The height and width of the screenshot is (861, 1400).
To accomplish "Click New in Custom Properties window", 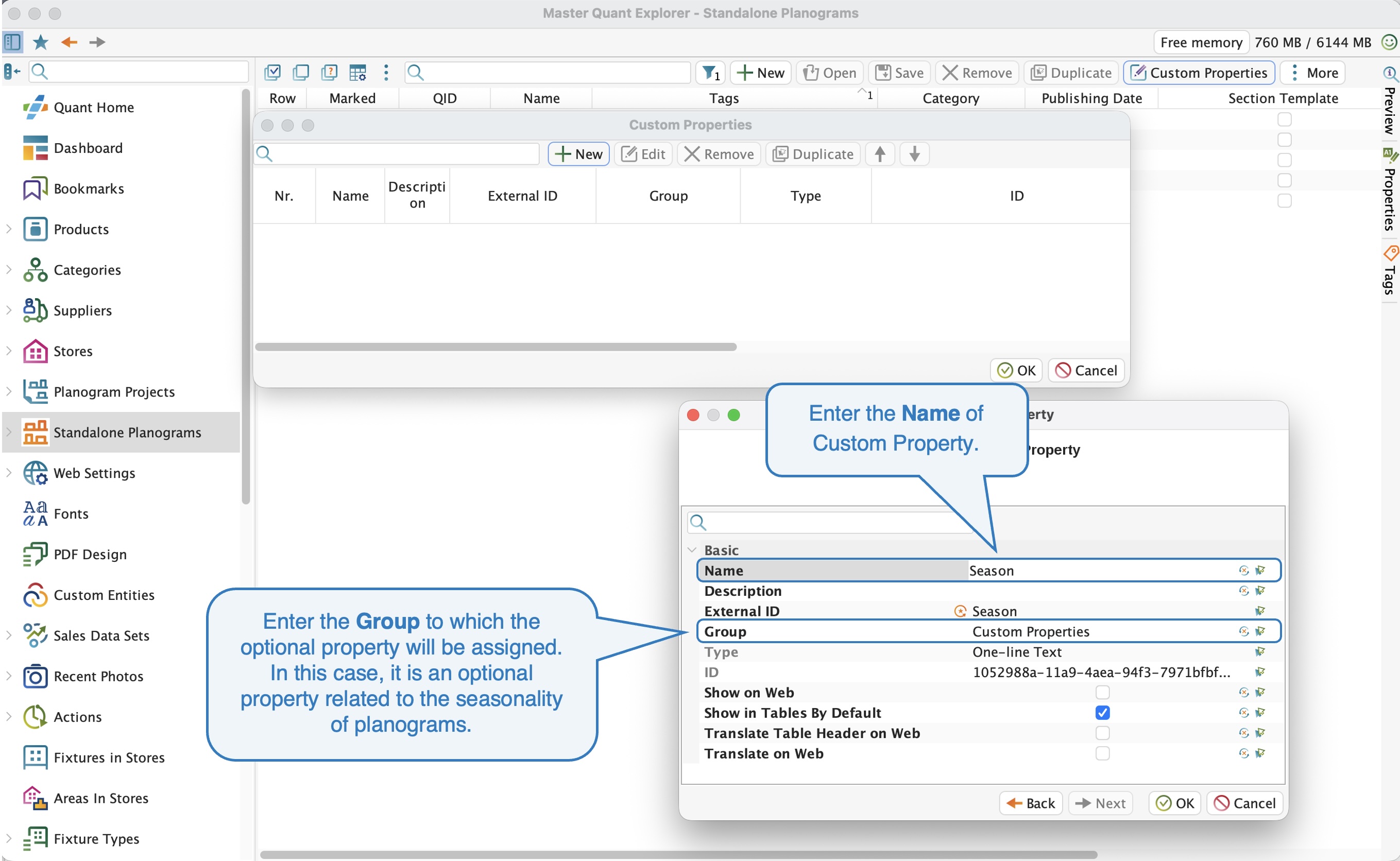I will coord(578,154).
